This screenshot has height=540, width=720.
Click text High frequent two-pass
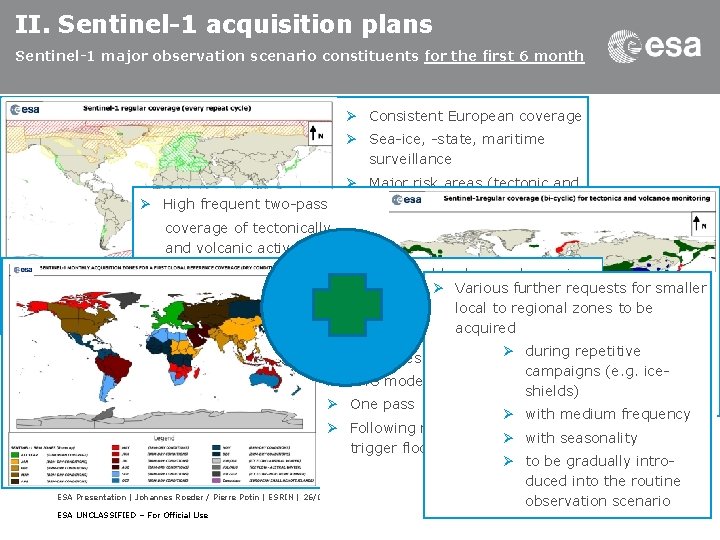245,204
